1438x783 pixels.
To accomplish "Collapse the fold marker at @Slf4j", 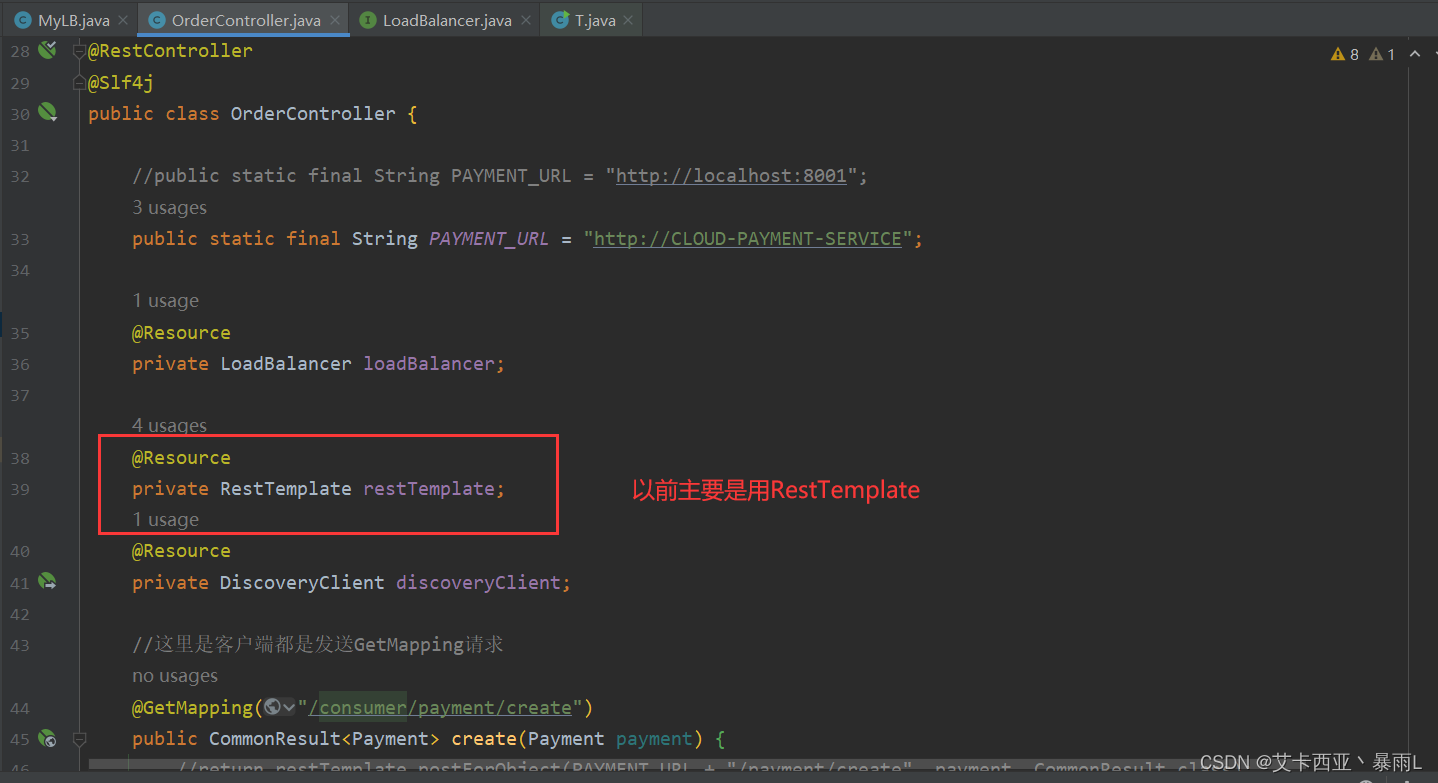I will point(79,82).
